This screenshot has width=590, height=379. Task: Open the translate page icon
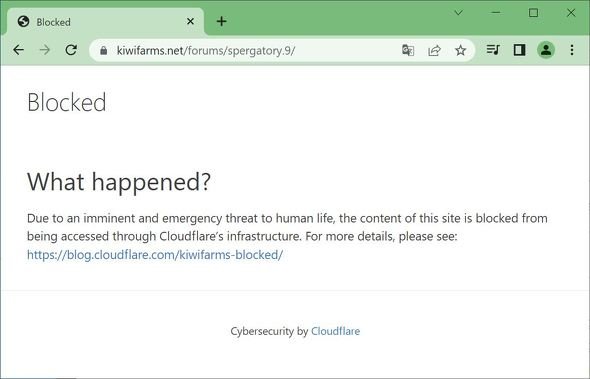408,50
